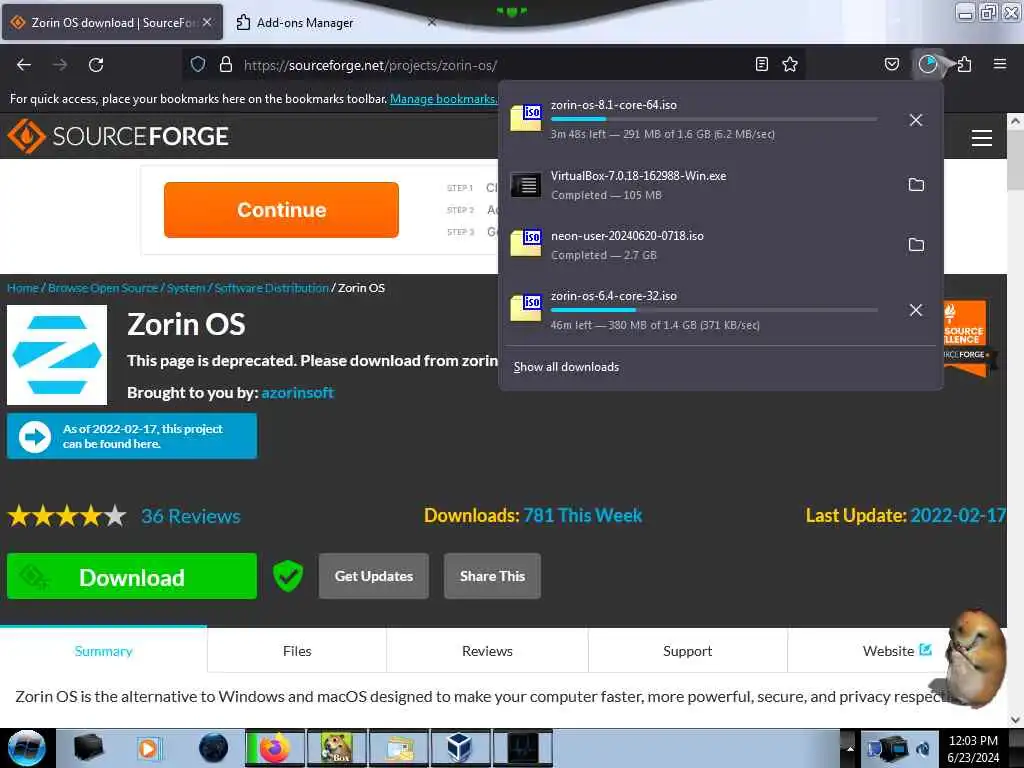Click the Share This button

tap(492, 576)
